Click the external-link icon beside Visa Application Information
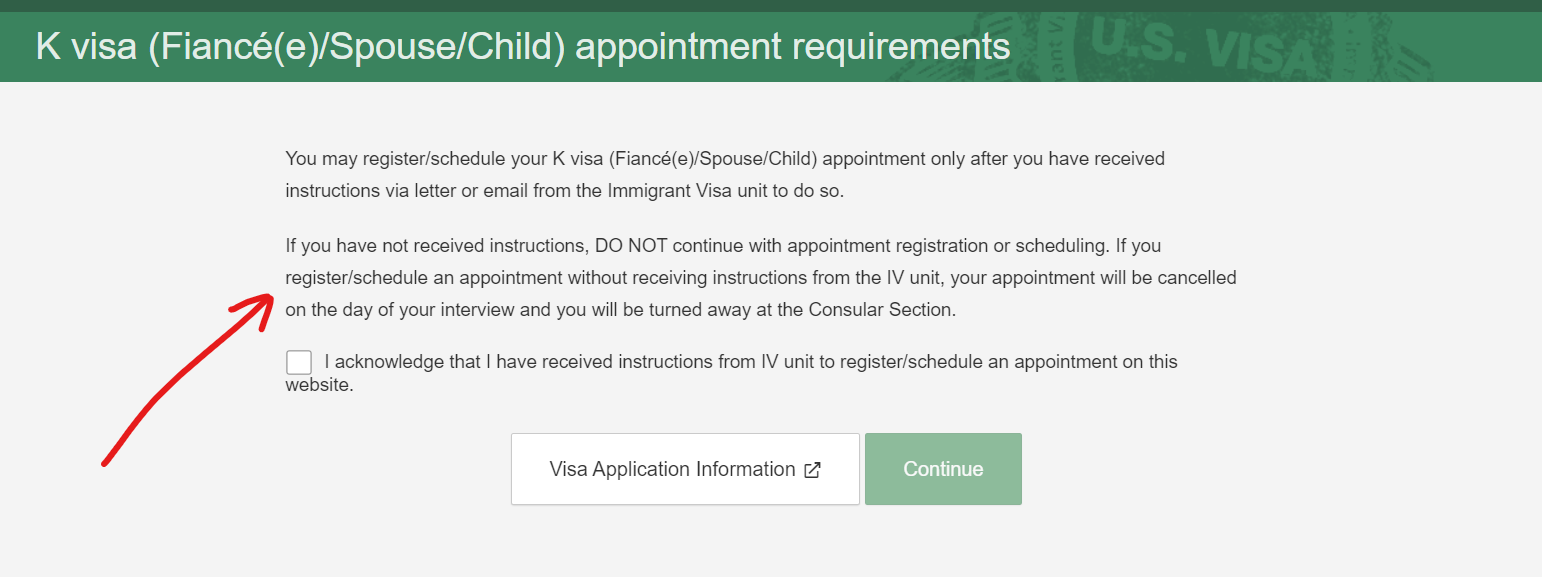 pos(812,470)
